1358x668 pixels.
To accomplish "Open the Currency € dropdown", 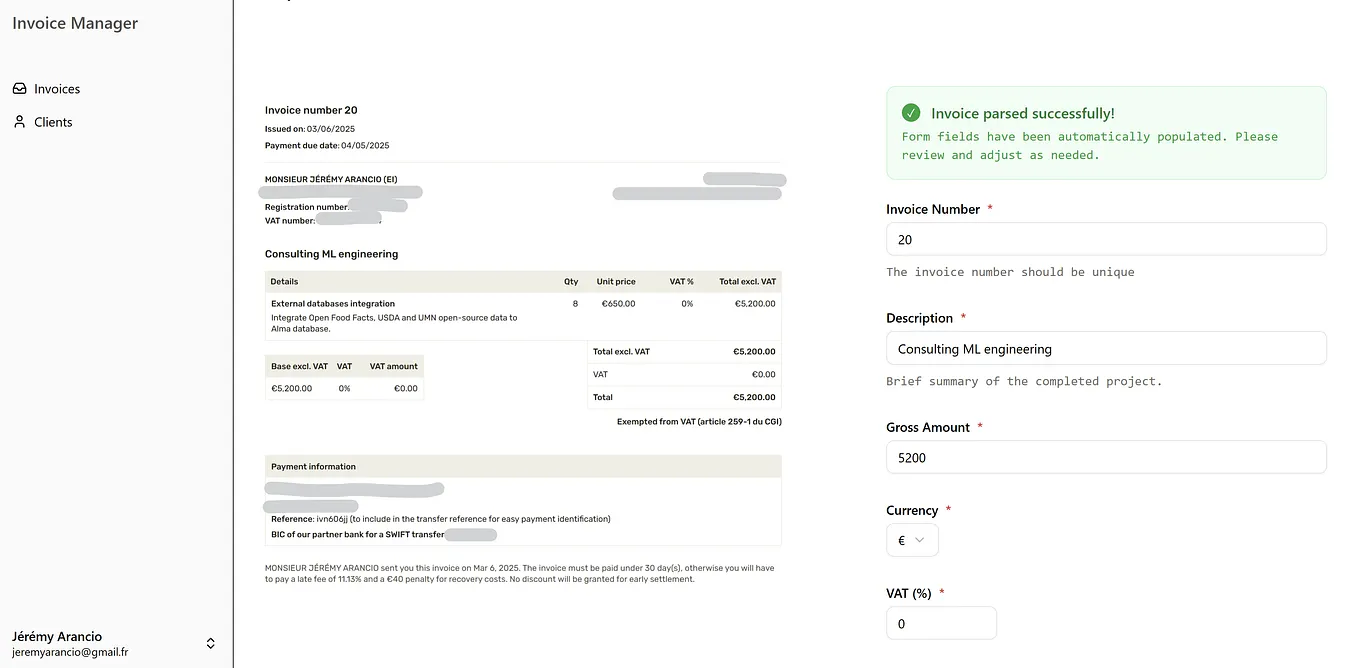I will (x=911, y=540).
